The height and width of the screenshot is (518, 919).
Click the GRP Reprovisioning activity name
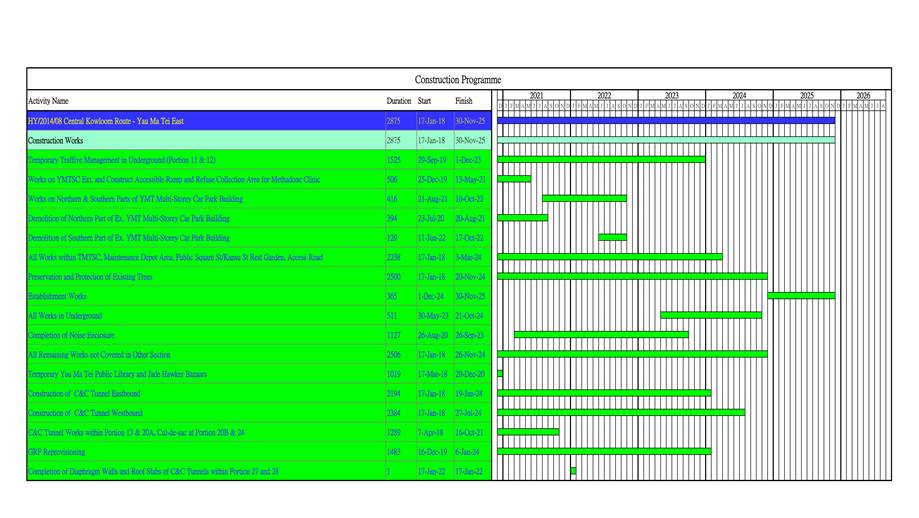(x=56, y=452)
